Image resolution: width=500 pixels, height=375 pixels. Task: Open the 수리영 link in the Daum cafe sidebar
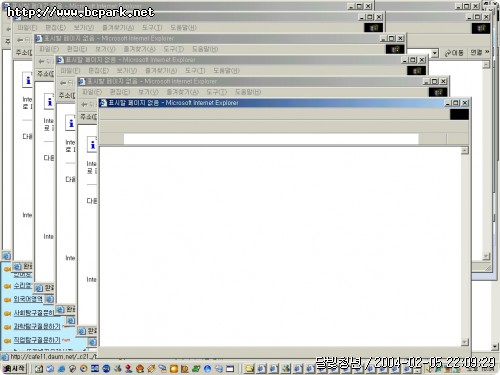click(22, 286)
